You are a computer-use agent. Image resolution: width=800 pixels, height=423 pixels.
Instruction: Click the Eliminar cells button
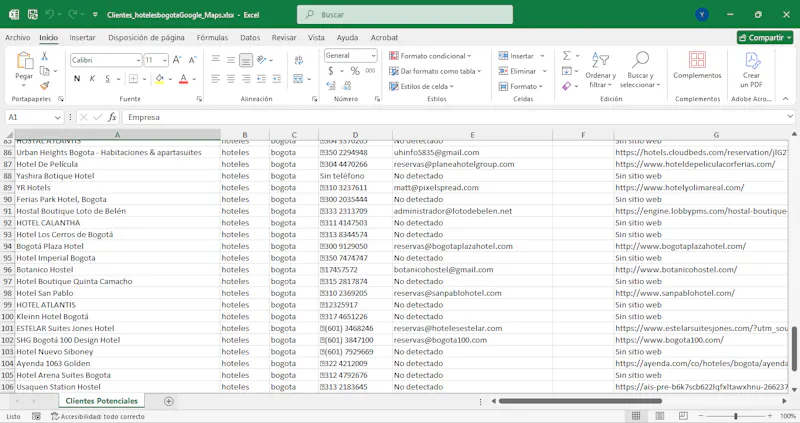[x=517, y=71]
